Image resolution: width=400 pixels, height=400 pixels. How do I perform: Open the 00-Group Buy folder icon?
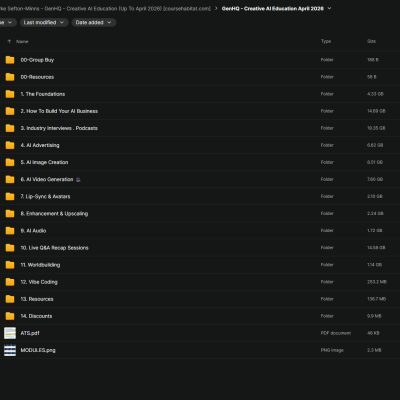(x=10, y=60)
